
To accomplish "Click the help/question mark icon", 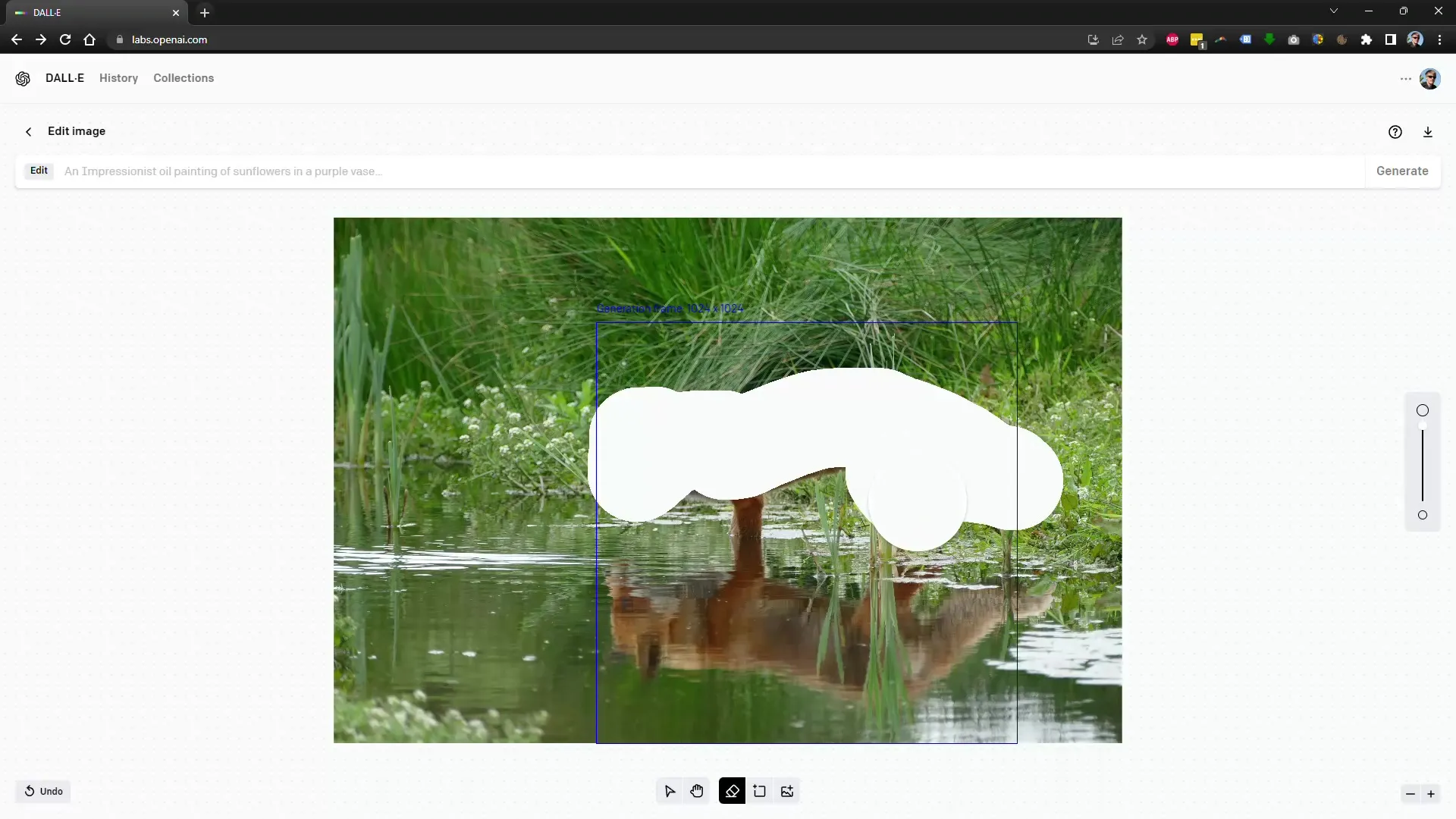I will point(1395,131).
